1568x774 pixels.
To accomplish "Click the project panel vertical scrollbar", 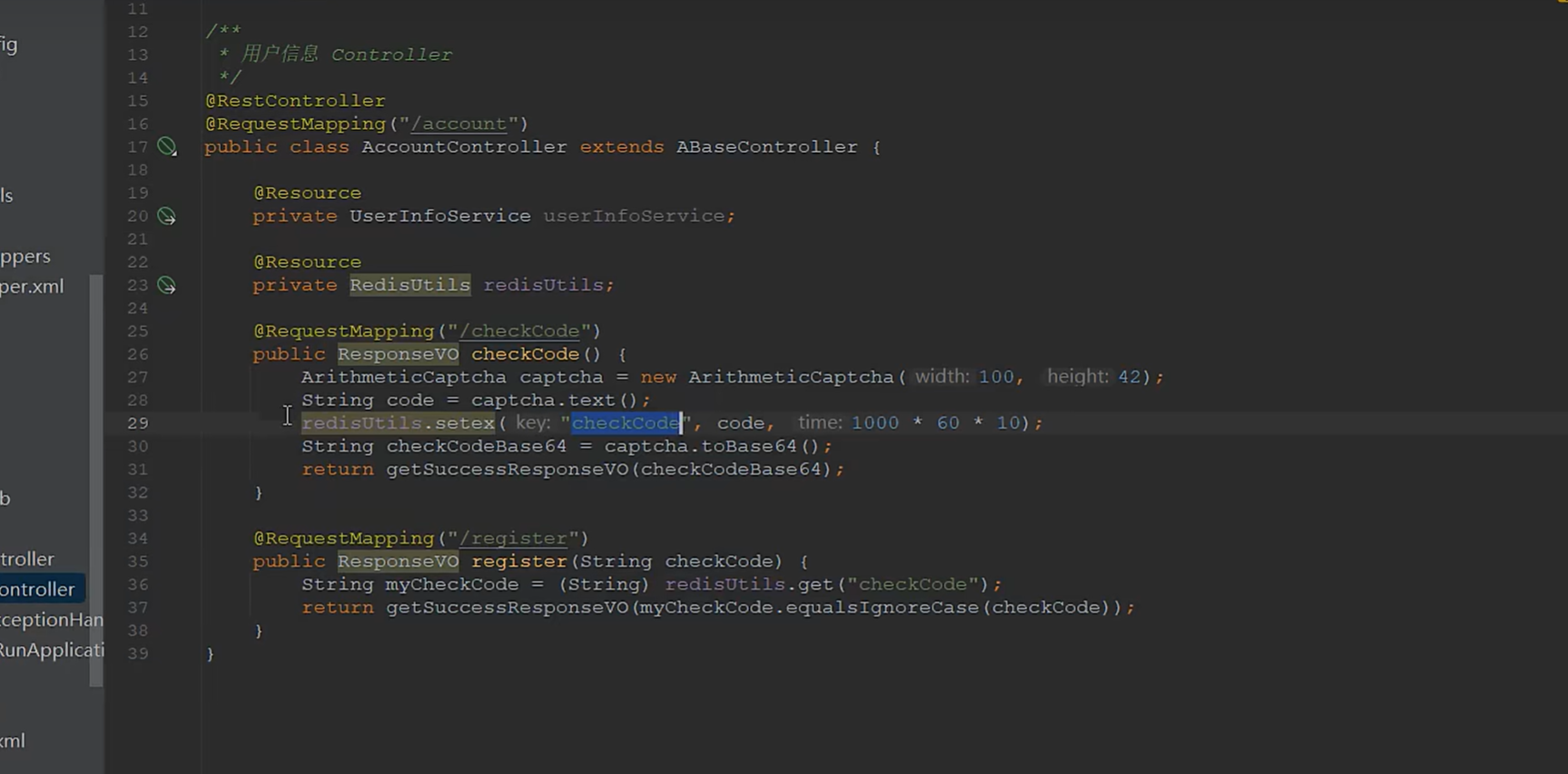I will (95, 480).
